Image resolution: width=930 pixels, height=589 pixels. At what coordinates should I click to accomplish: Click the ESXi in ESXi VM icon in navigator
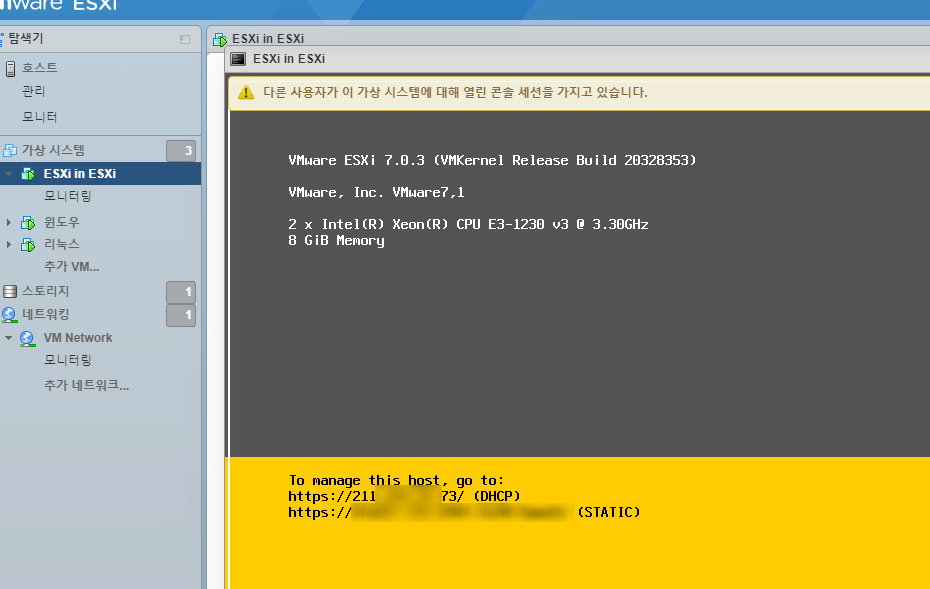click(x=28, y=174)
